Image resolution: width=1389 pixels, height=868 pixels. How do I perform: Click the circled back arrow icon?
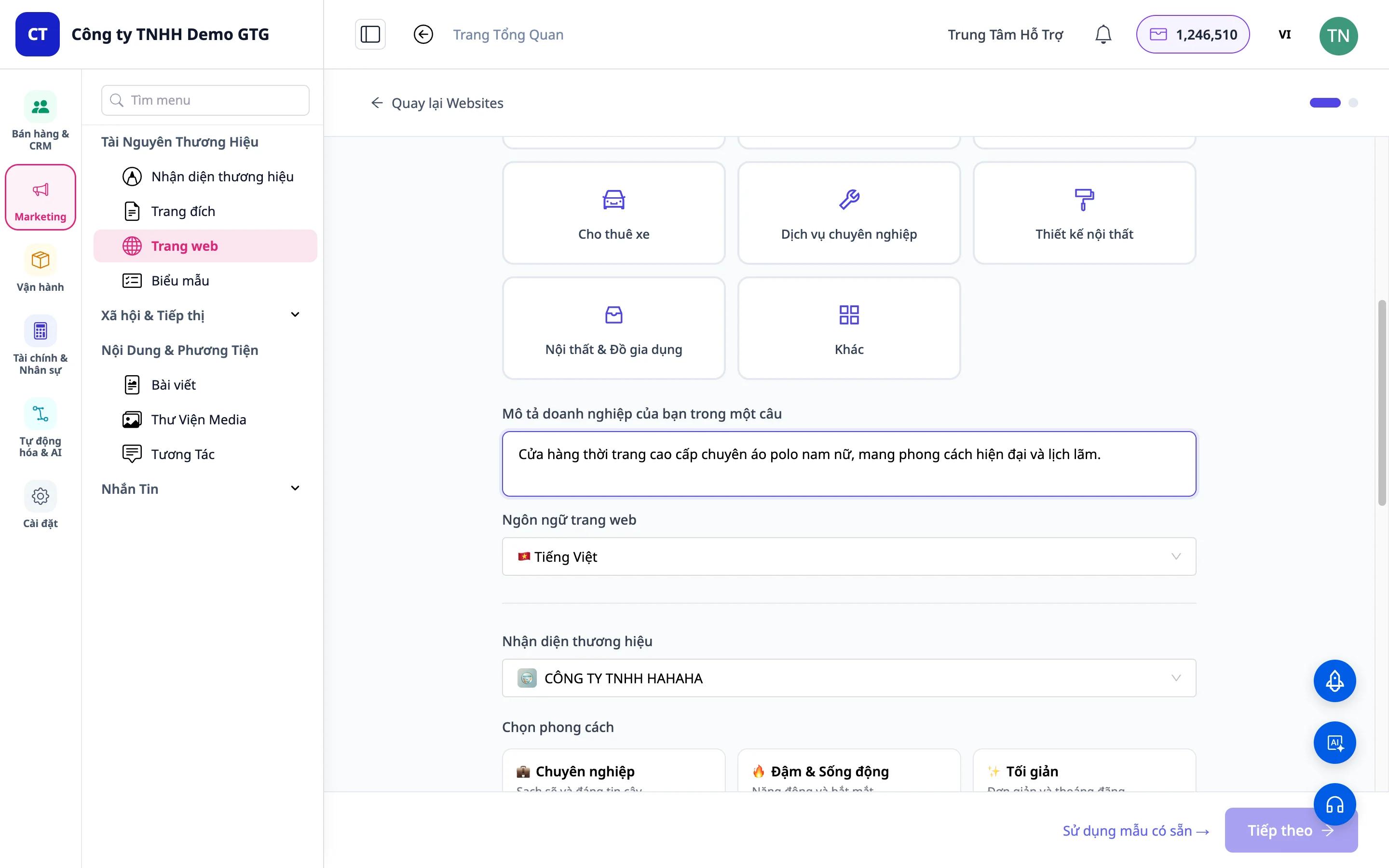[423, 34]
